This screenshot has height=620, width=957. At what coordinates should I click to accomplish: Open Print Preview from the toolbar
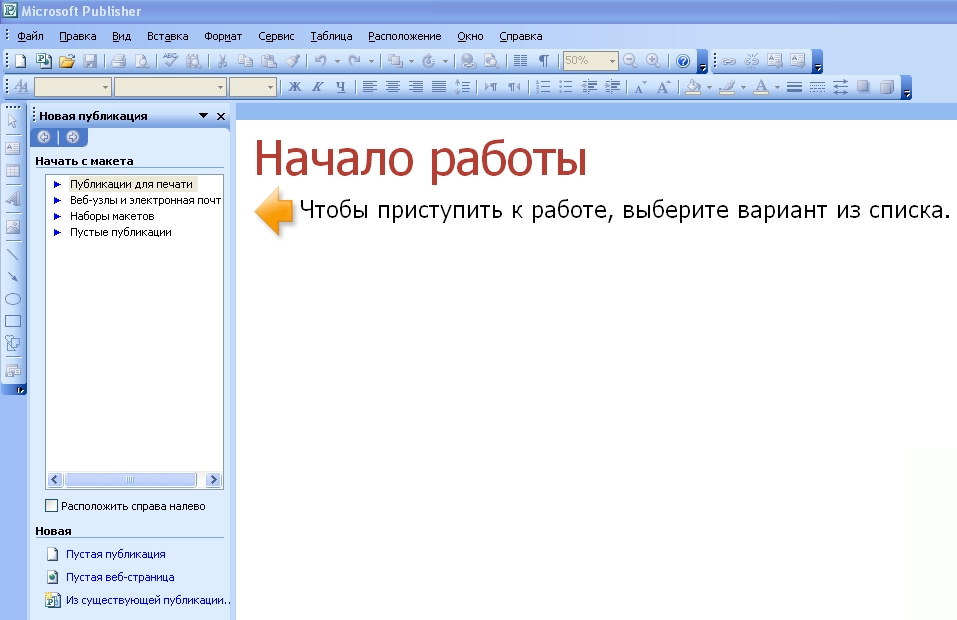pos(142,60)
